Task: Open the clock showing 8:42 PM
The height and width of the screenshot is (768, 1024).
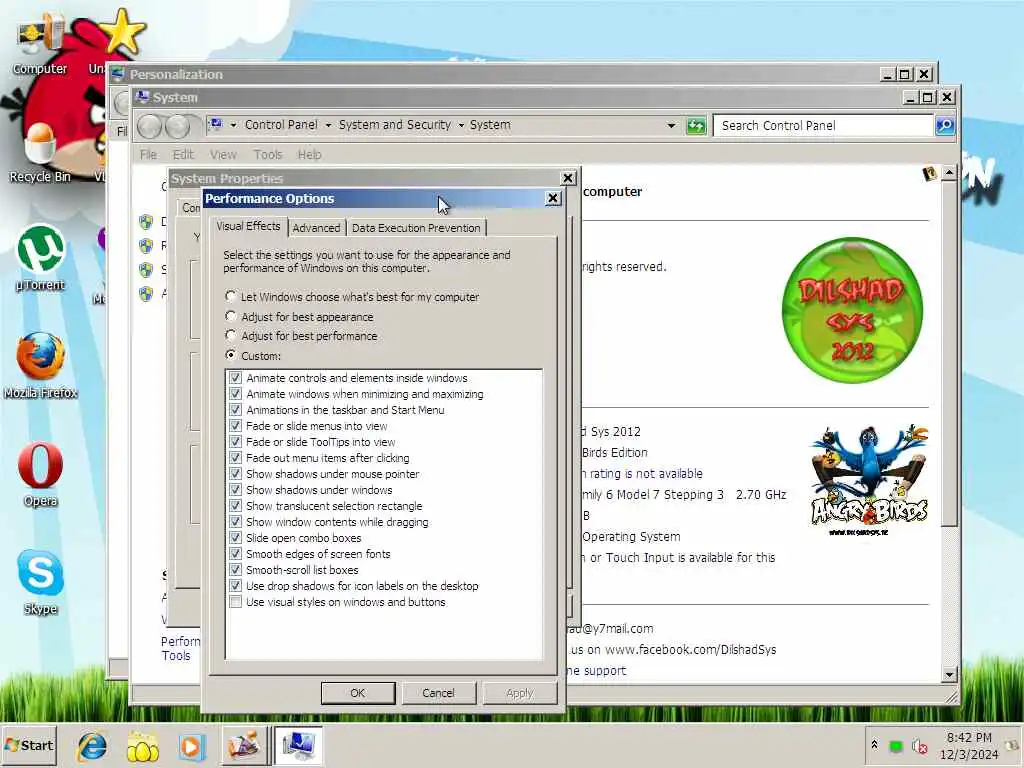Action: click(969, 746)
